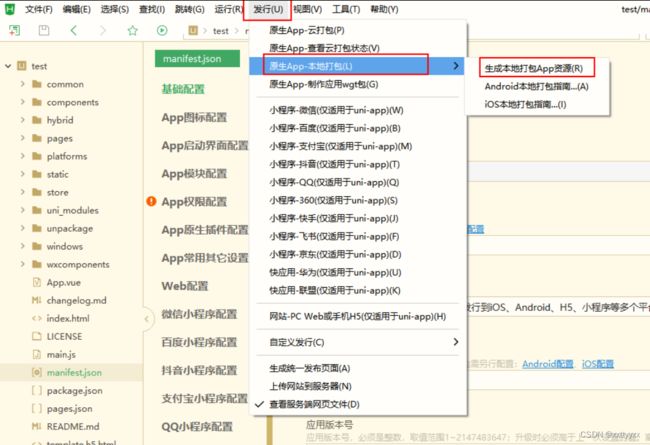Select 原生App-制作应用wgt包(G)
The width and height of the screenshot is (650, 445).
(324, 85)
